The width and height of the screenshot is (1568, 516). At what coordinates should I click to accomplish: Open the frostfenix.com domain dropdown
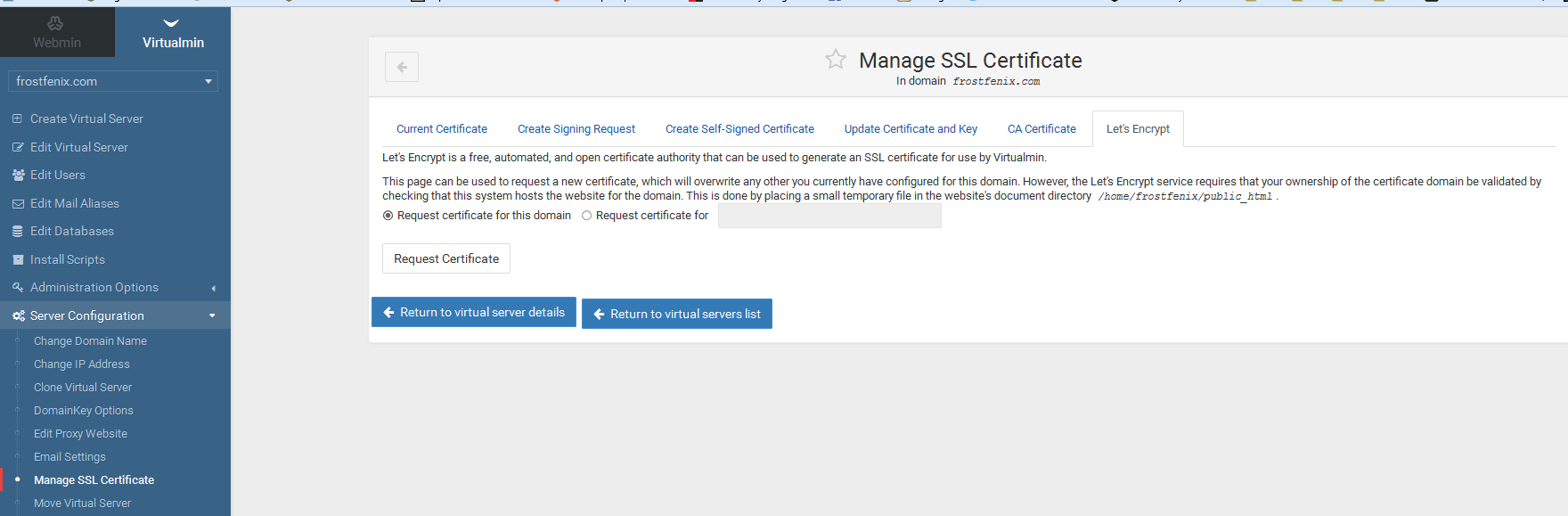tap(113, 81)
